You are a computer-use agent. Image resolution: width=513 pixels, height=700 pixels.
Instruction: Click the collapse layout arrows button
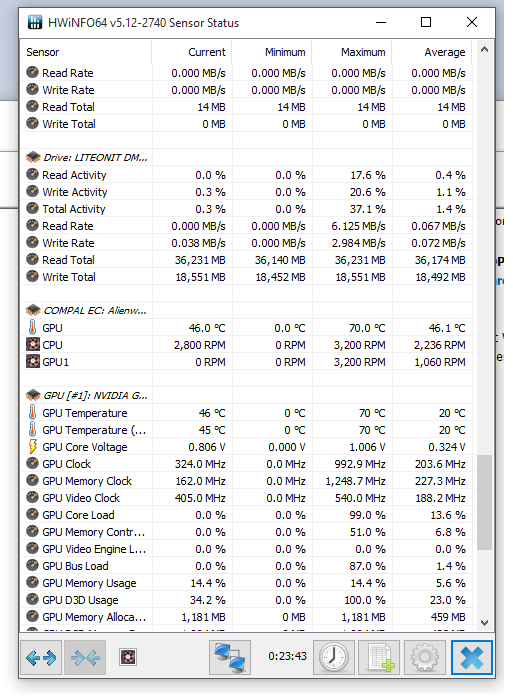pyautogui.click(x=85, y=657)
